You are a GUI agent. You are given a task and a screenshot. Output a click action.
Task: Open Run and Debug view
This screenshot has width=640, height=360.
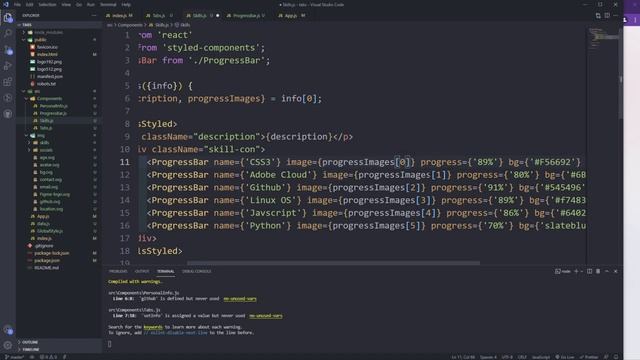[8, 66]
